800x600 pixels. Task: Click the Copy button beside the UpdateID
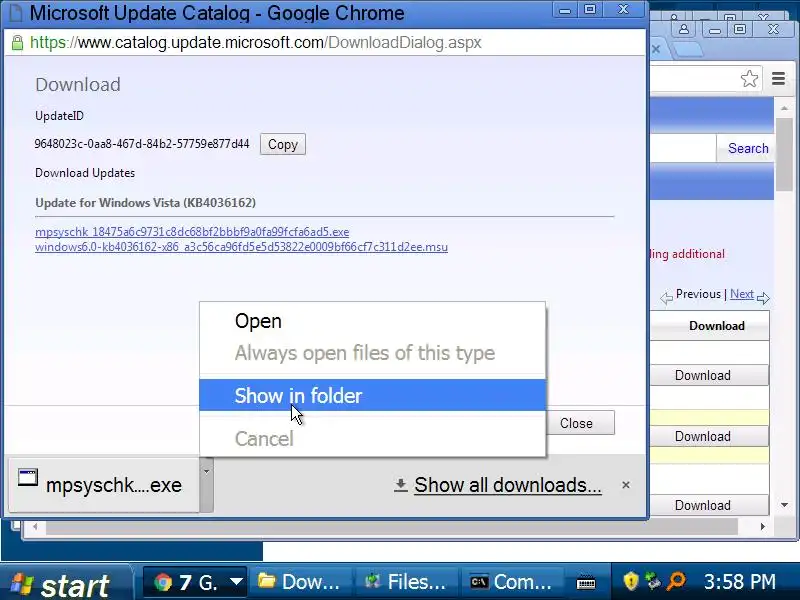(x=283, y=144)
